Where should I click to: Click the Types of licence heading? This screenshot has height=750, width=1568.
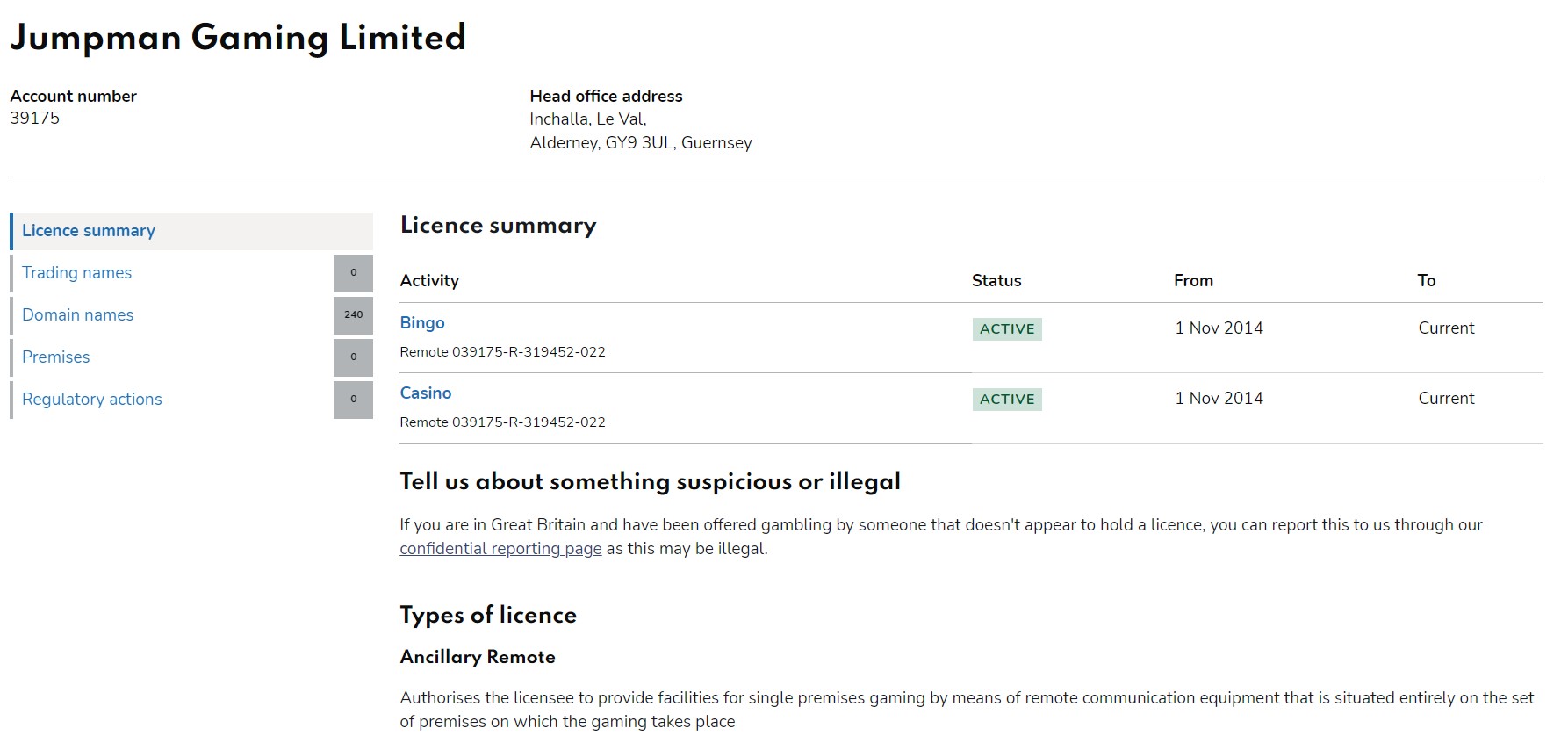pos(488,615)
